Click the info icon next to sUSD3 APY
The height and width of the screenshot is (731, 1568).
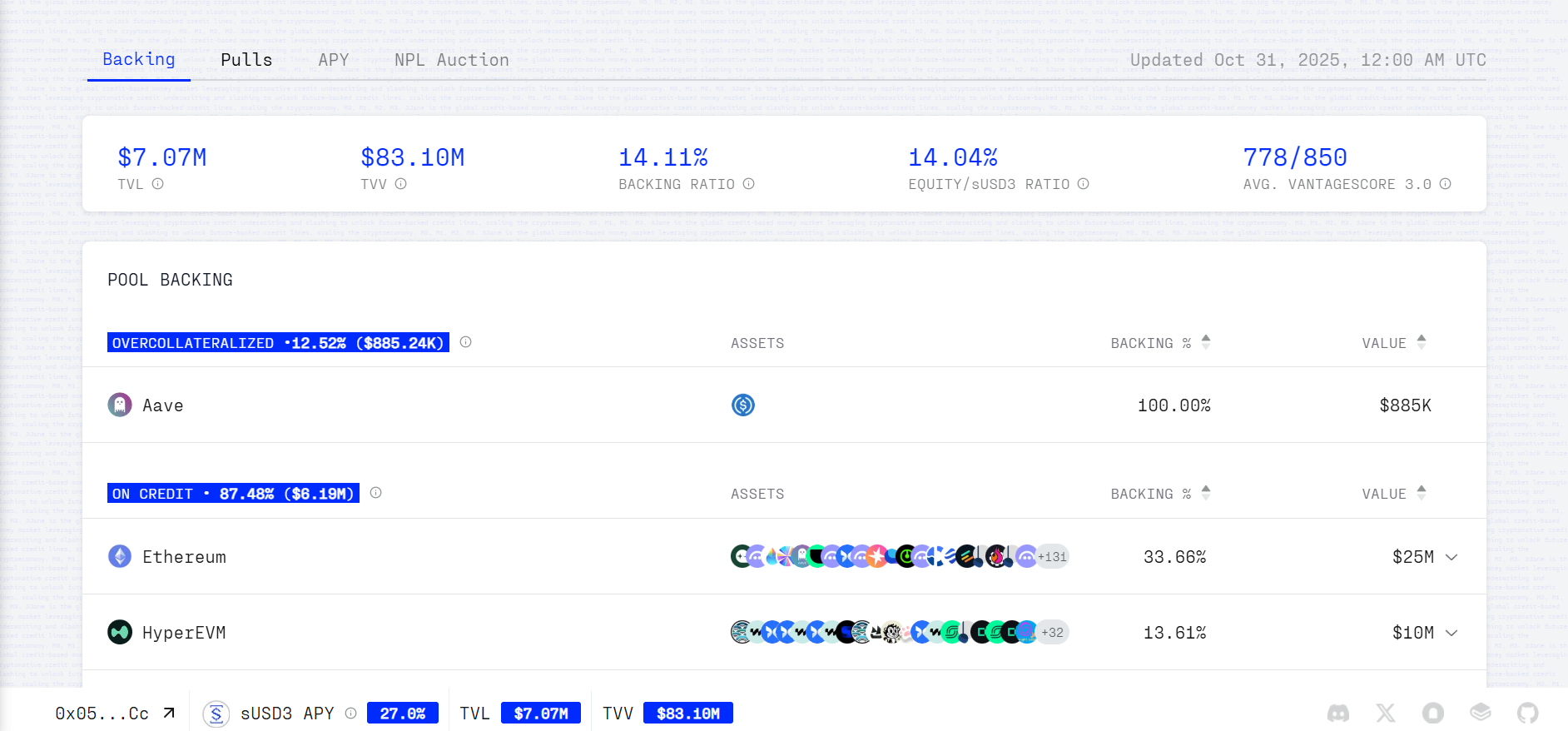pos(351,714)
